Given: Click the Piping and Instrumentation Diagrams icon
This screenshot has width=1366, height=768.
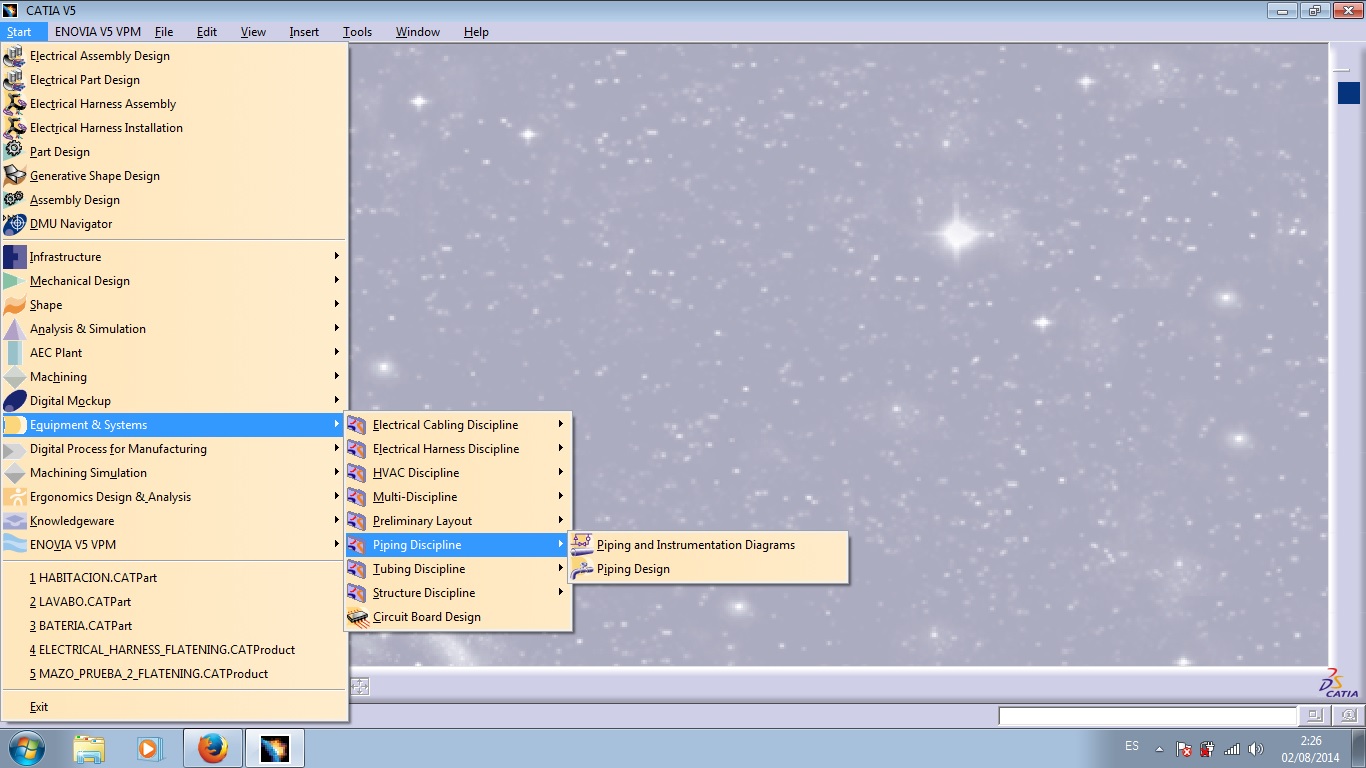Looking at the screenshot, I should click(x=581, y=545).
